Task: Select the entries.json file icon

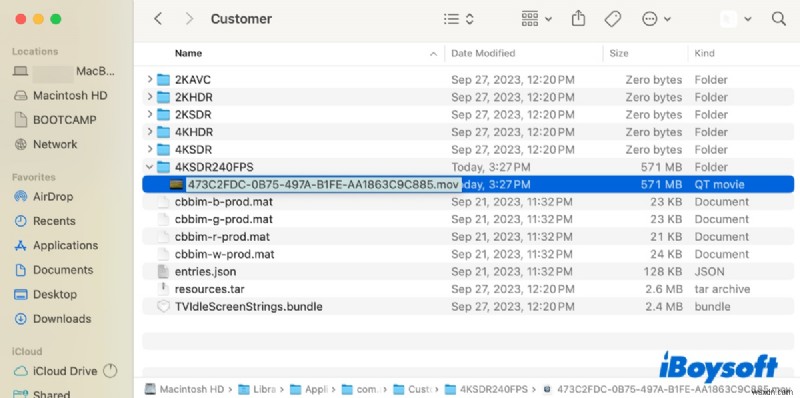Action: click(x=163, y=271)
